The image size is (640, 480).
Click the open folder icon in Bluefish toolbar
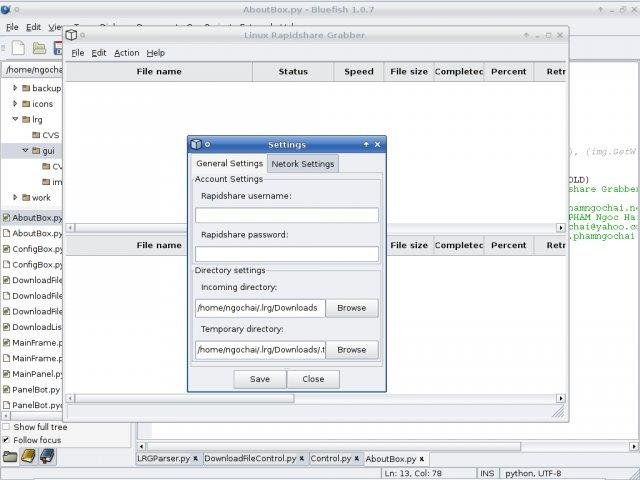tap(39, 48)
